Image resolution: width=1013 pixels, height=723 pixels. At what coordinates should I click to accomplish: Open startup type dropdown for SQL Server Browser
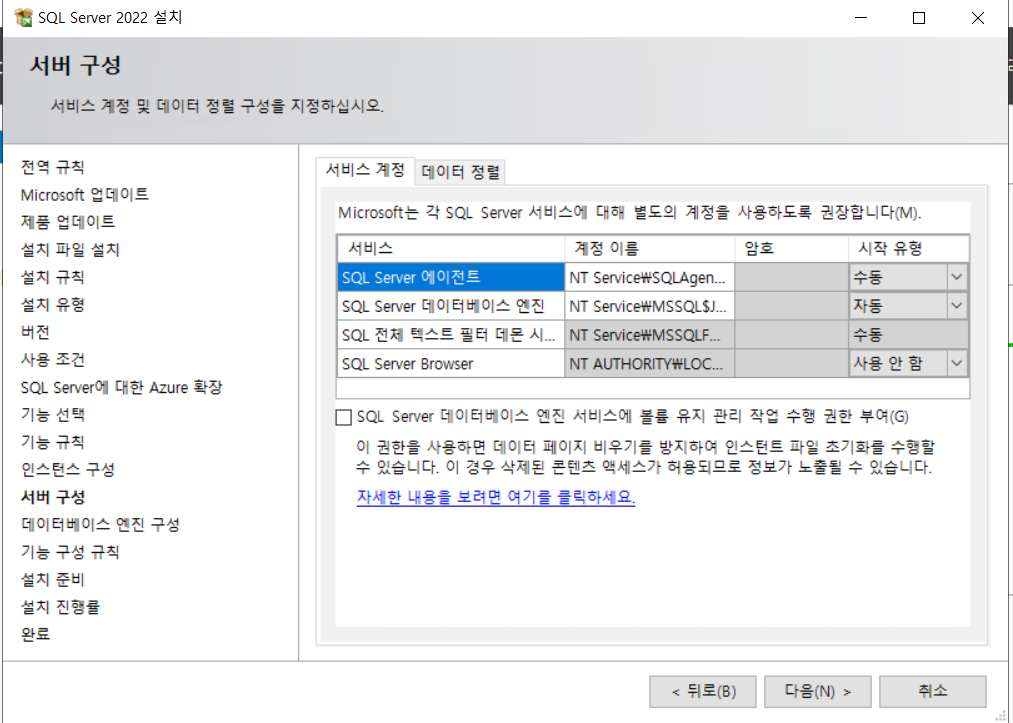tap(957, 363)
